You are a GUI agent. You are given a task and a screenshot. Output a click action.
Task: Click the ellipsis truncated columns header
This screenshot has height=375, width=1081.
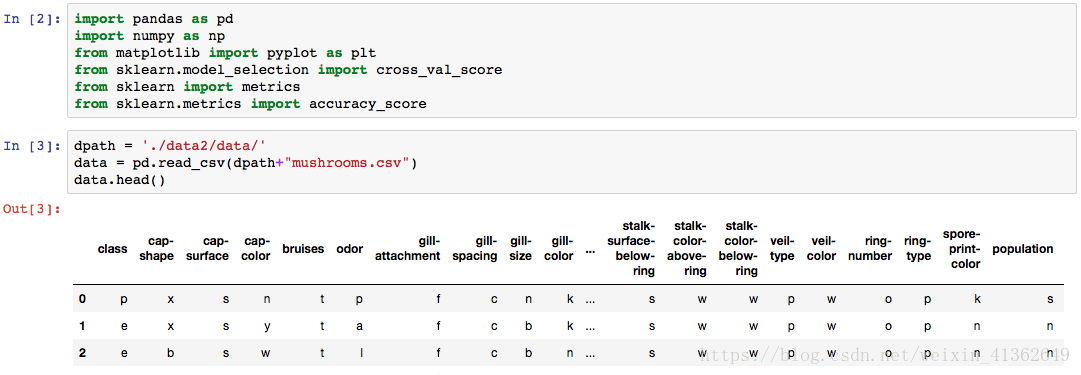[590, 250]
